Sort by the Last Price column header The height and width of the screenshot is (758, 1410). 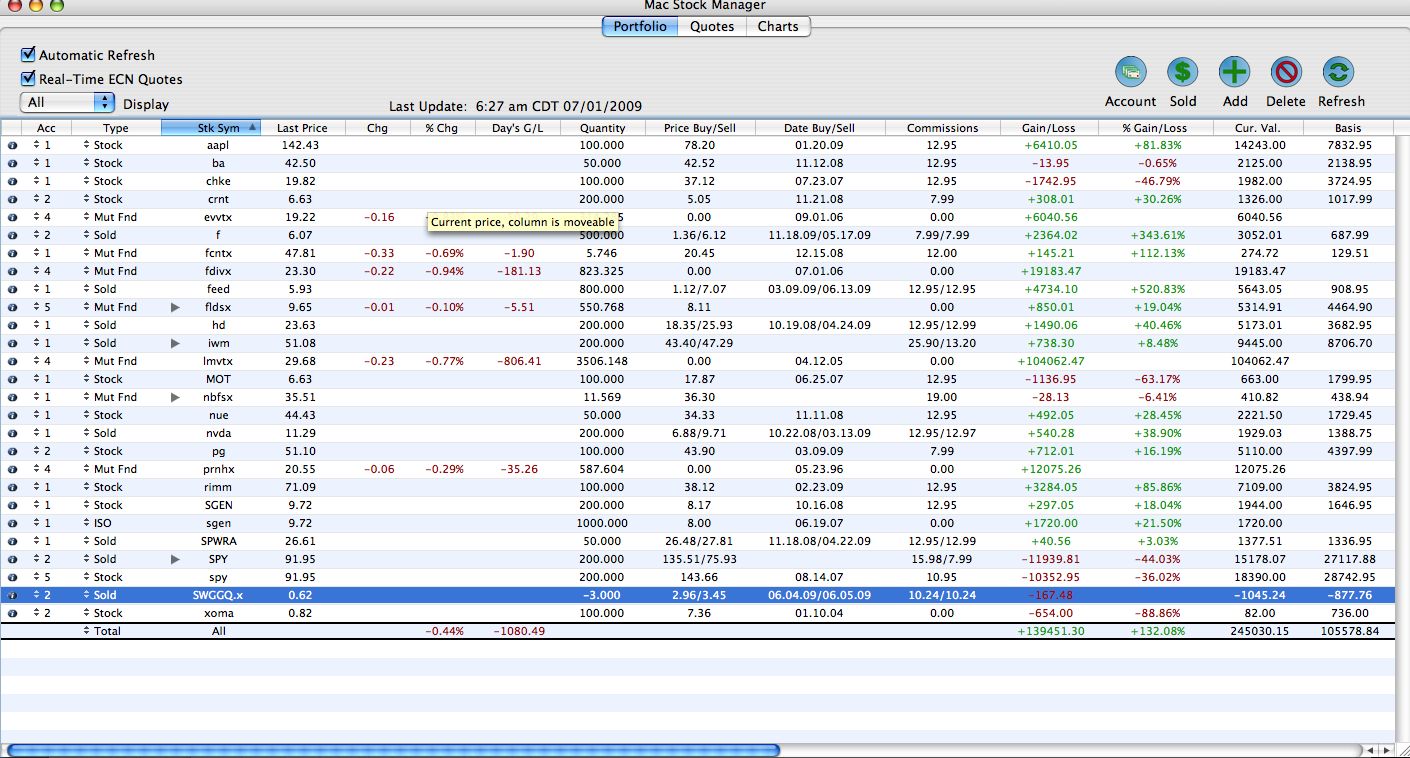tap(304, 128)
